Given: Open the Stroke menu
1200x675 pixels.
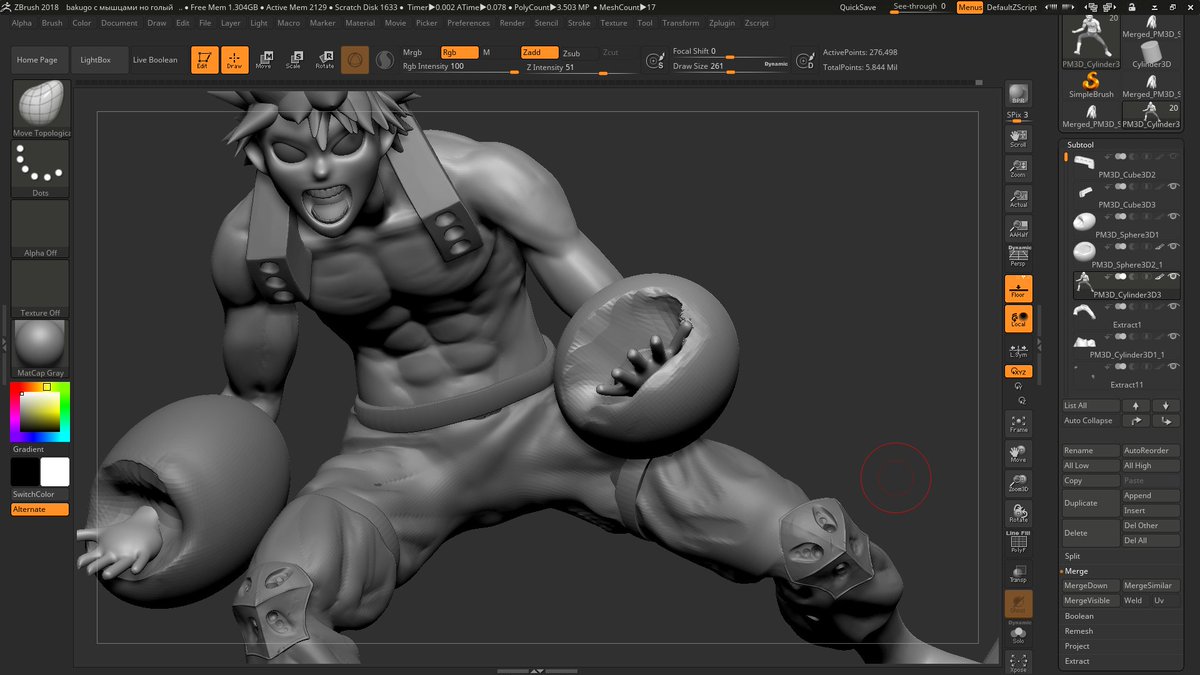Looking at the screenshot, I should click(579, 23).
